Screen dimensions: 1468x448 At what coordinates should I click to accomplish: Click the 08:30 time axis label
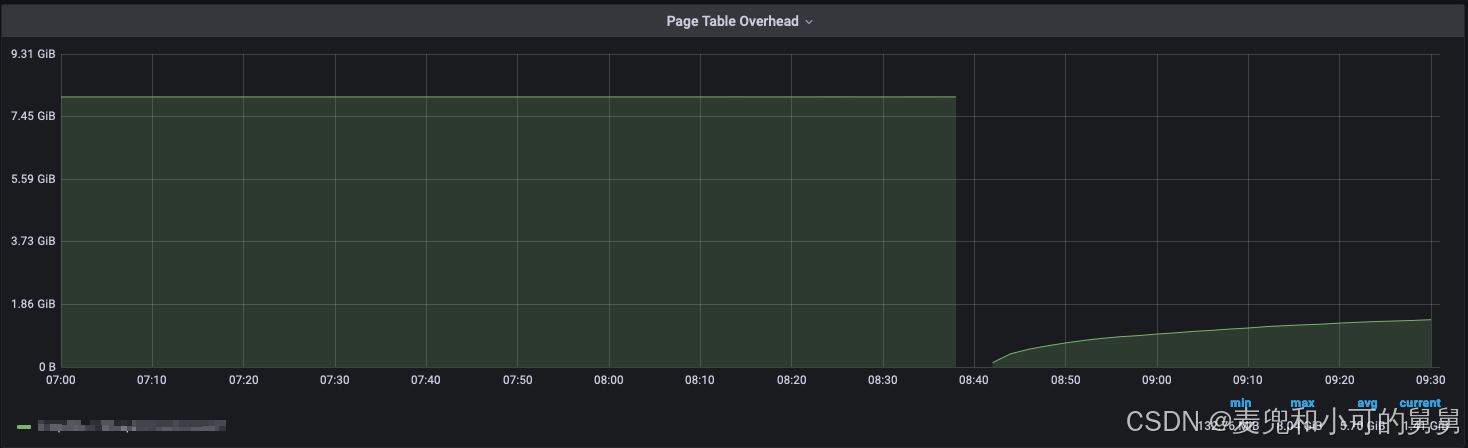click(x=883, y=380)
